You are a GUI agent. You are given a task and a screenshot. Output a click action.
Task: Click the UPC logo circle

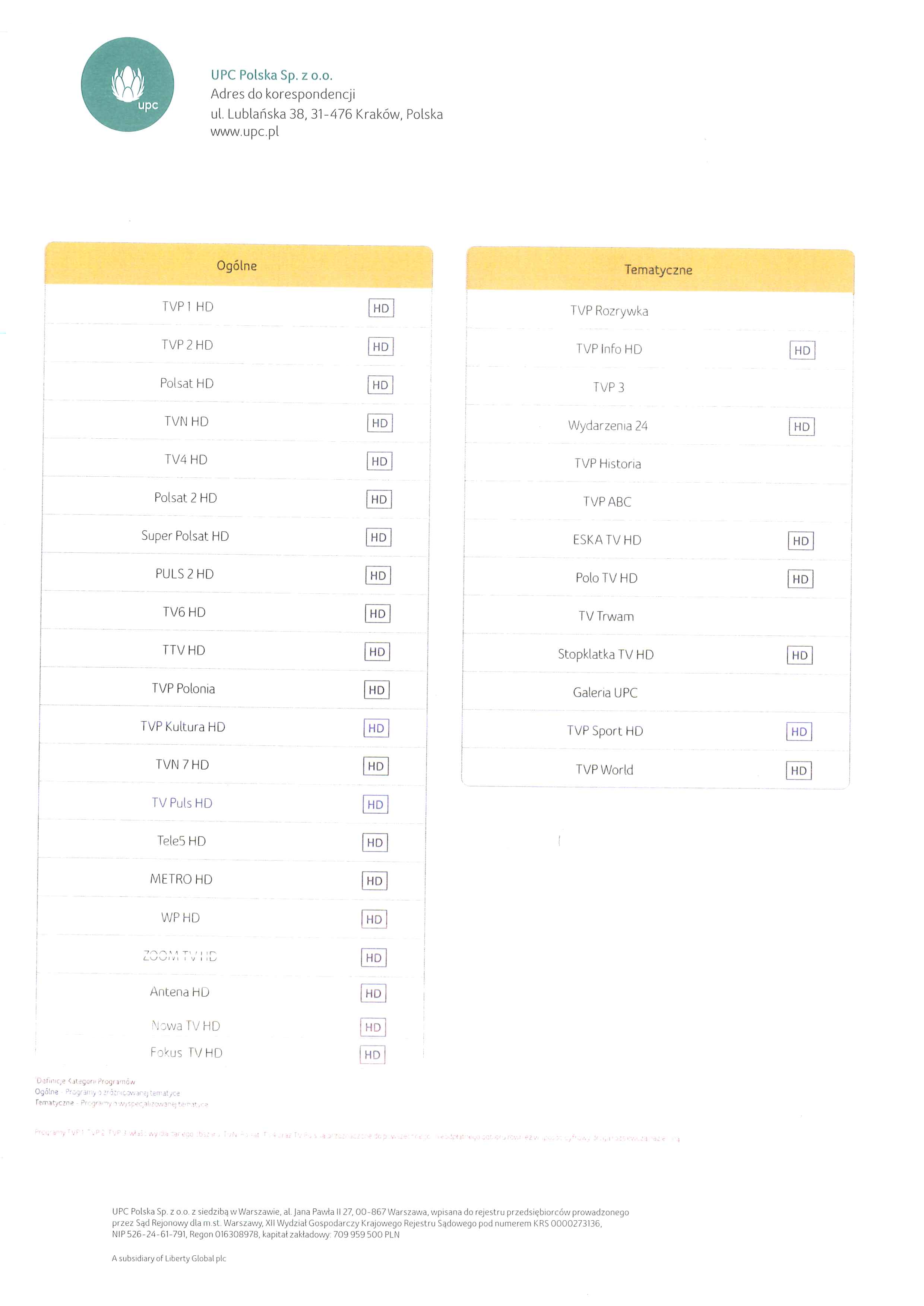tap(127, 84)
